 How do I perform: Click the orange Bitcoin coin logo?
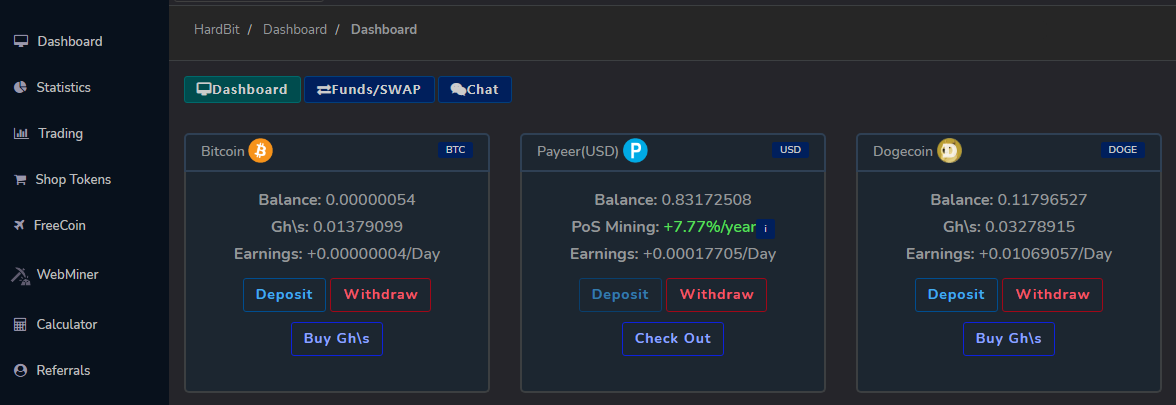coord(261,151)
